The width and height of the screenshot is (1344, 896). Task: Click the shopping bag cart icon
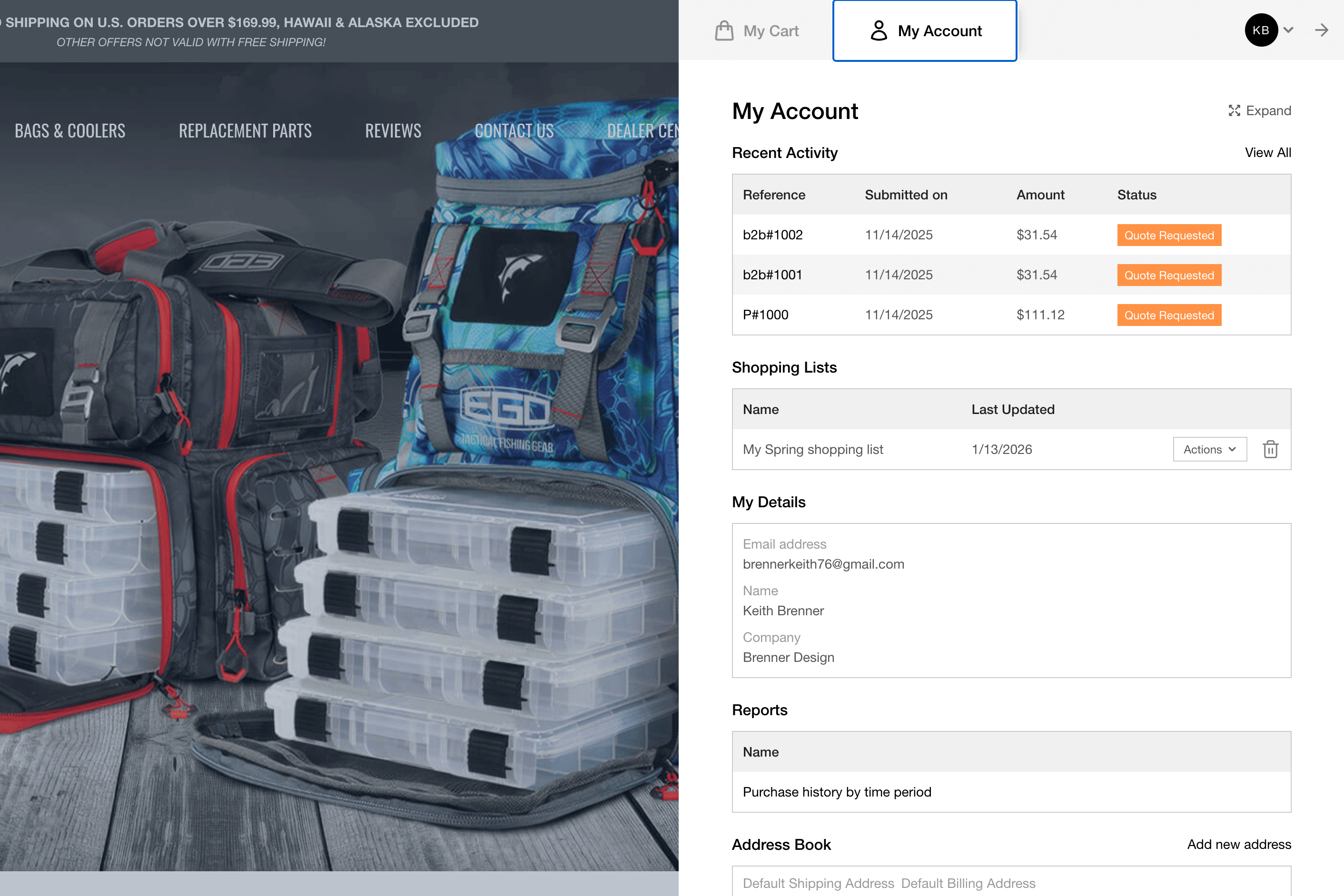point(724,31)
